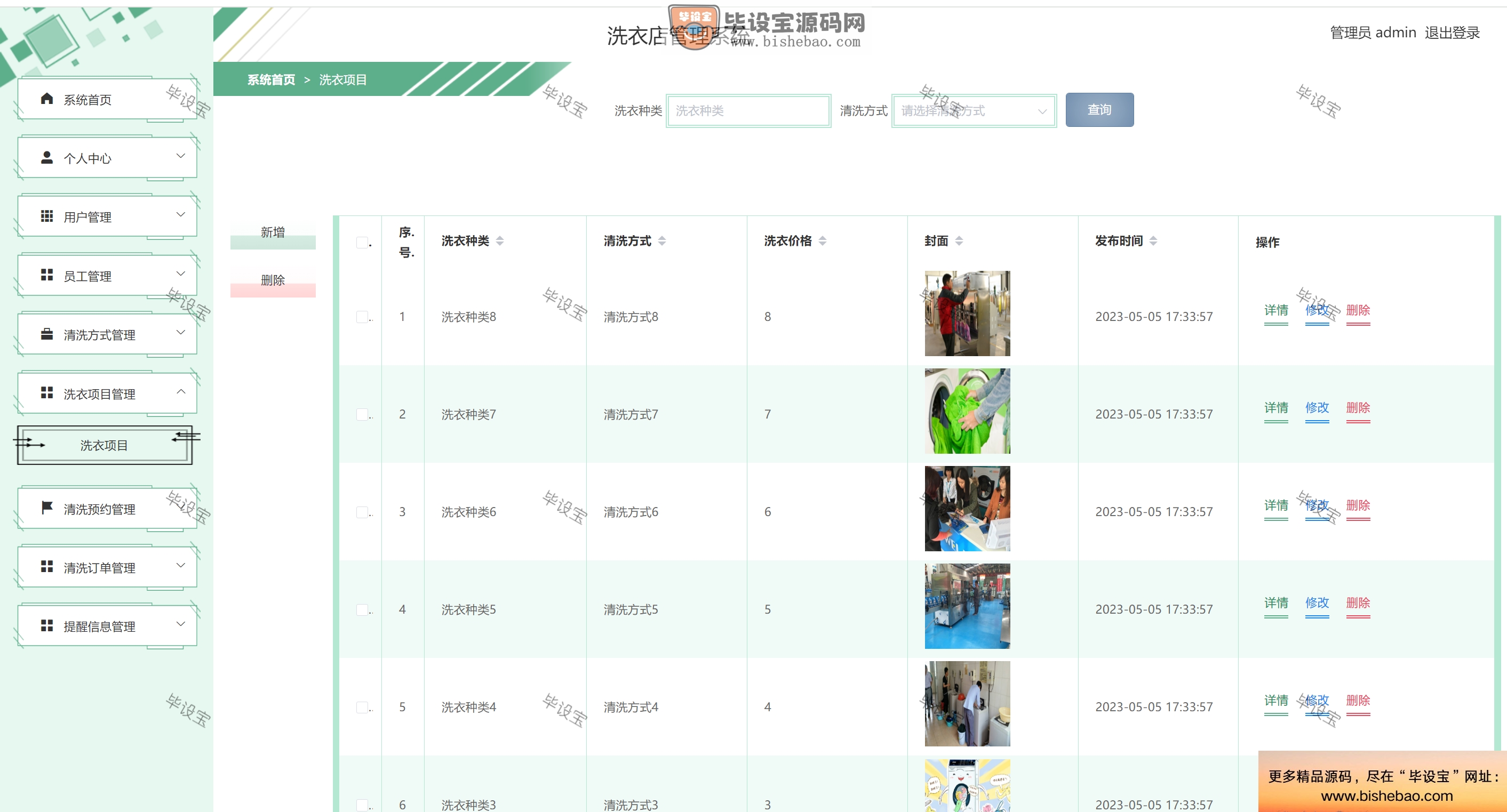This screenshot has width=1507, height=812.
Task: Click the 删除 batch delete button
Action: pyautogui.click(x=273, y=282)
